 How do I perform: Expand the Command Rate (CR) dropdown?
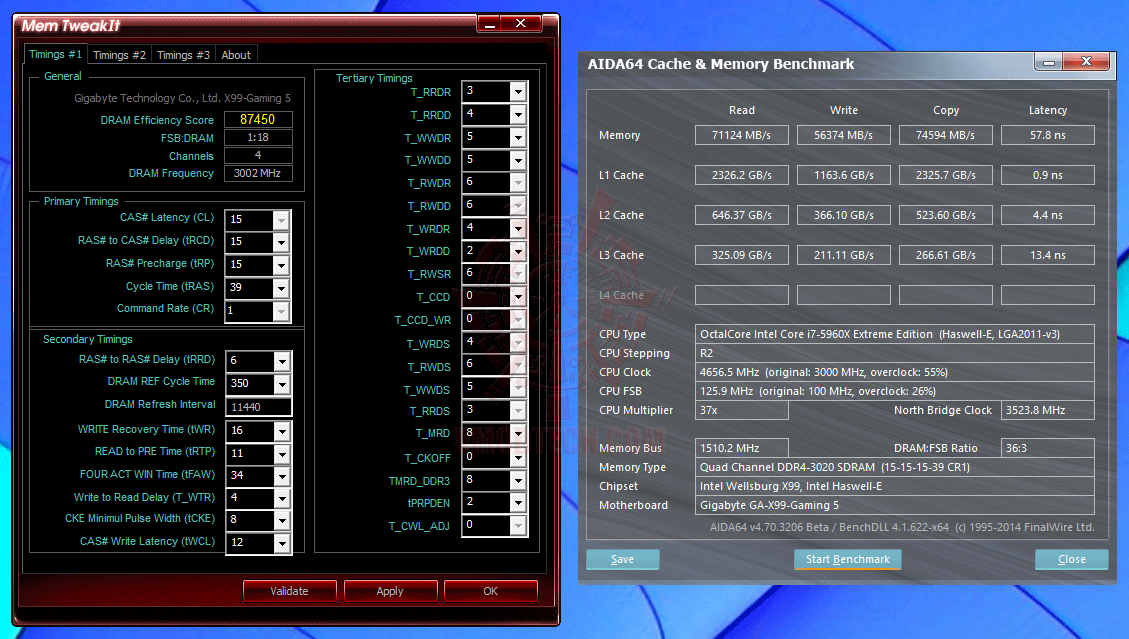(x=282, y=310)
